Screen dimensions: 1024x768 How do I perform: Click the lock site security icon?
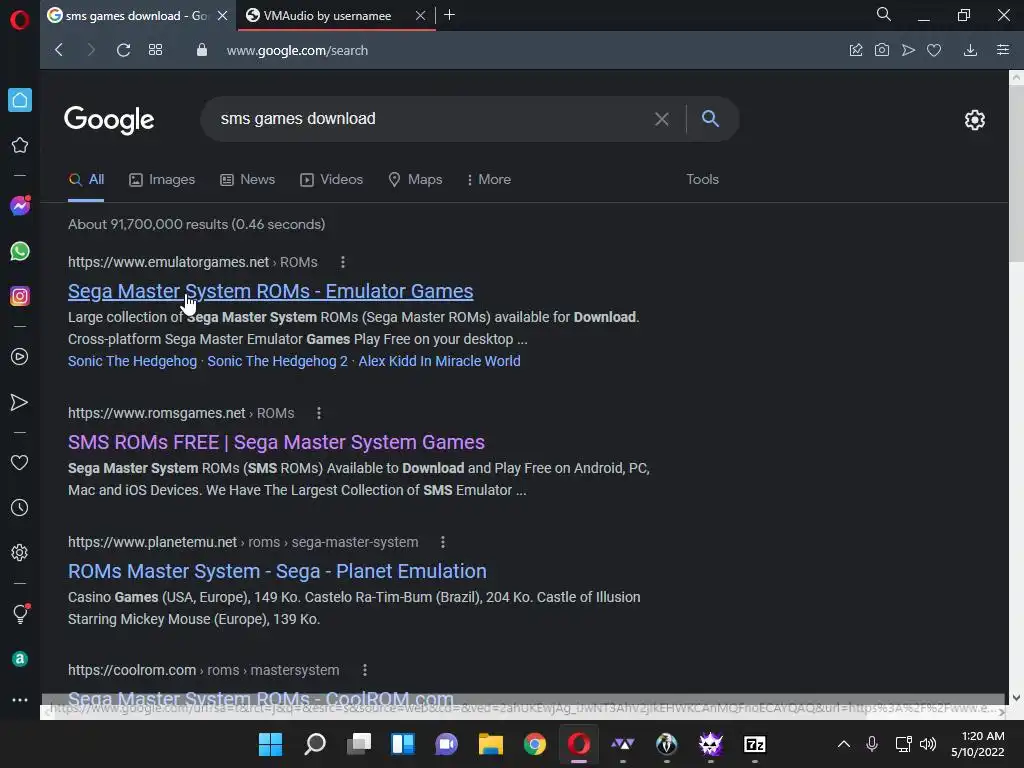coord(202,50)
